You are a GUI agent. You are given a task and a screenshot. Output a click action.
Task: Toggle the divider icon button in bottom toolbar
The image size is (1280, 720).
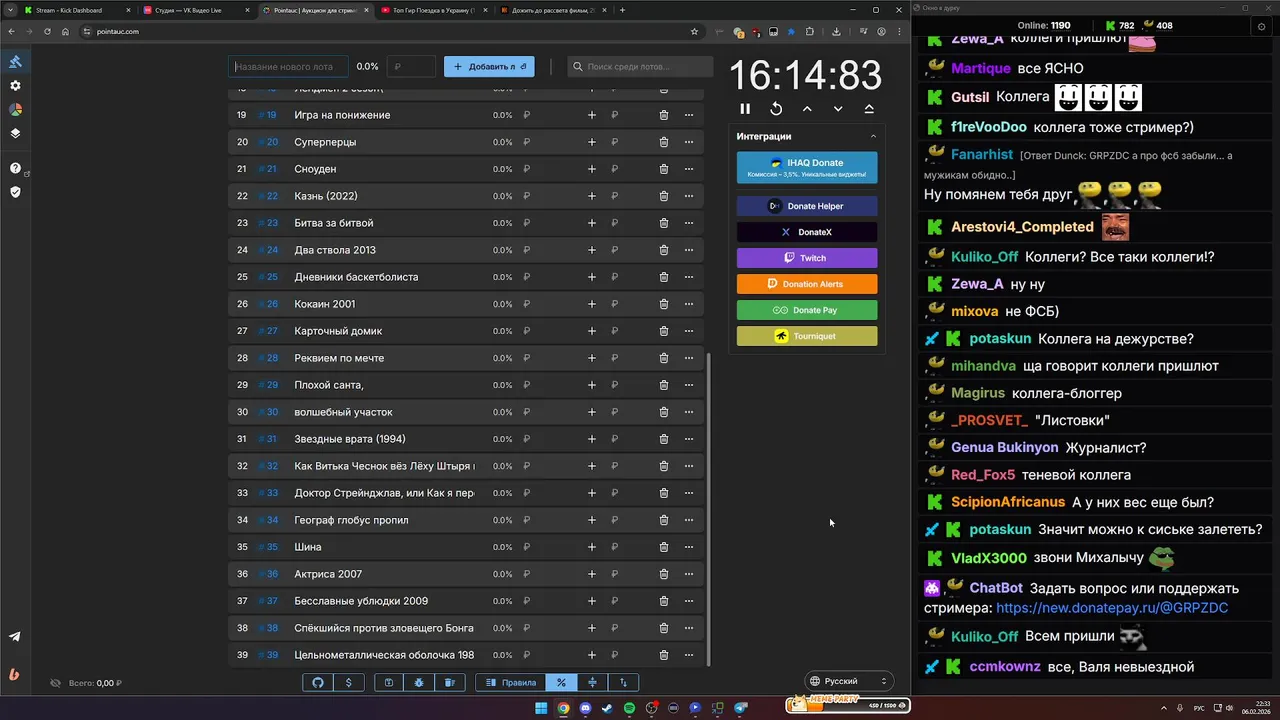pos(592,682)
